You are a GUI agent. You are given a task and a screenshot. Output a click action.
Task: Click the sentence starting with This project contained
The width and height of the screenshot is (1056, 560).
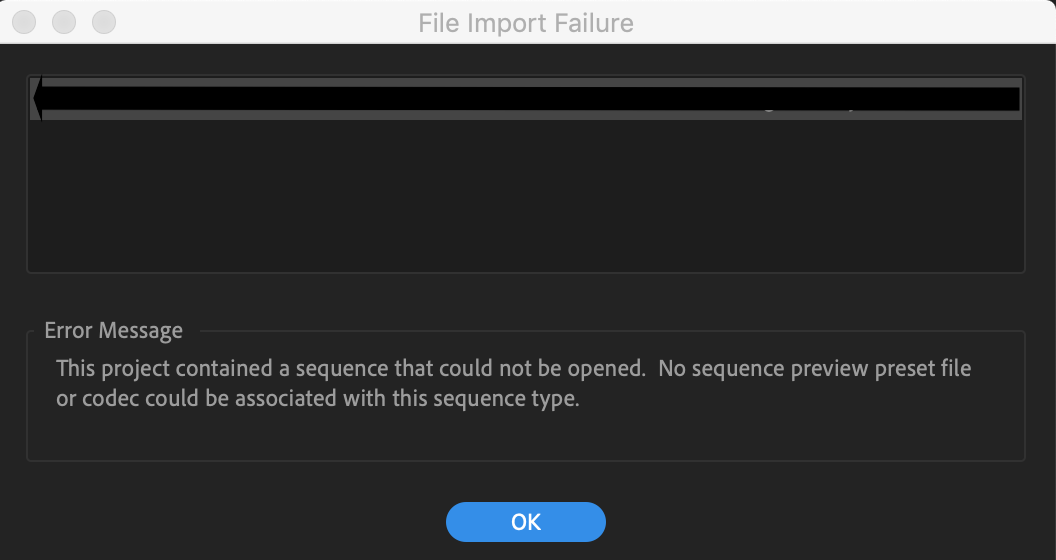tap(351, 368)
